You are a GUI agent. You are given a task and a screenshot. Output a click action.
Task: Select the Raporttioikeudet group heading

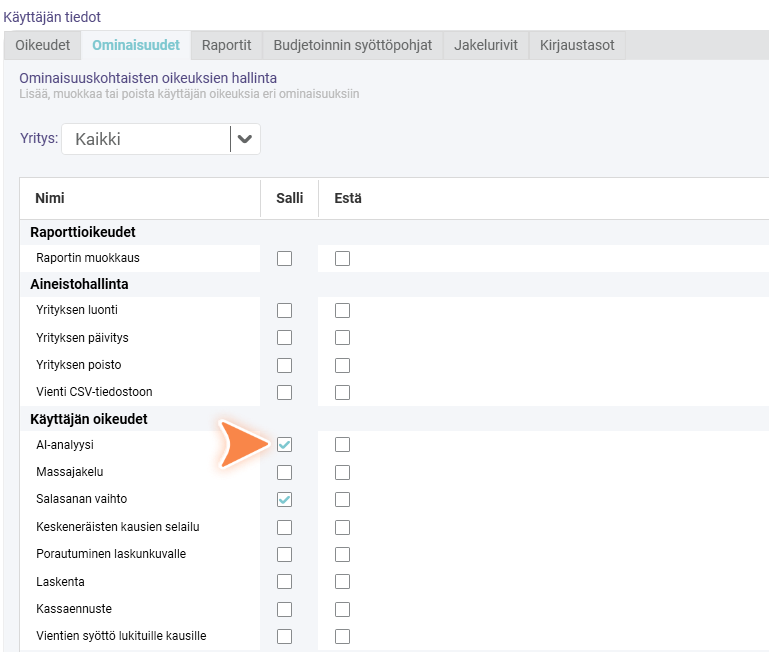pos(83,232)
